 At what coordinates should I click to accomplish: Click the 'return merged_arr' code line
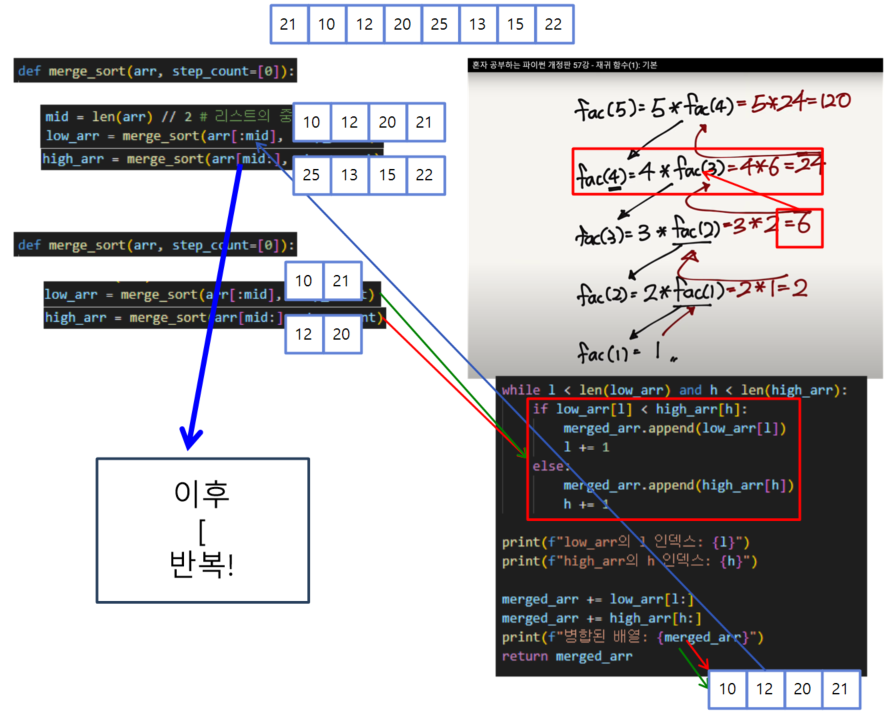tap(566, 657)
